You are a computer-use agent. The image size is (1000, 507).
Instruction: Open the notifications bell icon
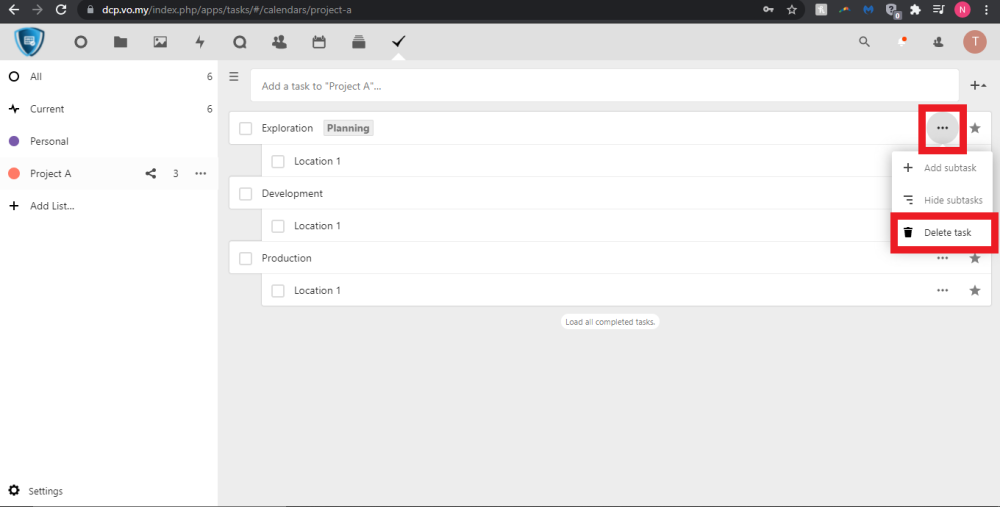pyautogui.click(x=903, y=42)
